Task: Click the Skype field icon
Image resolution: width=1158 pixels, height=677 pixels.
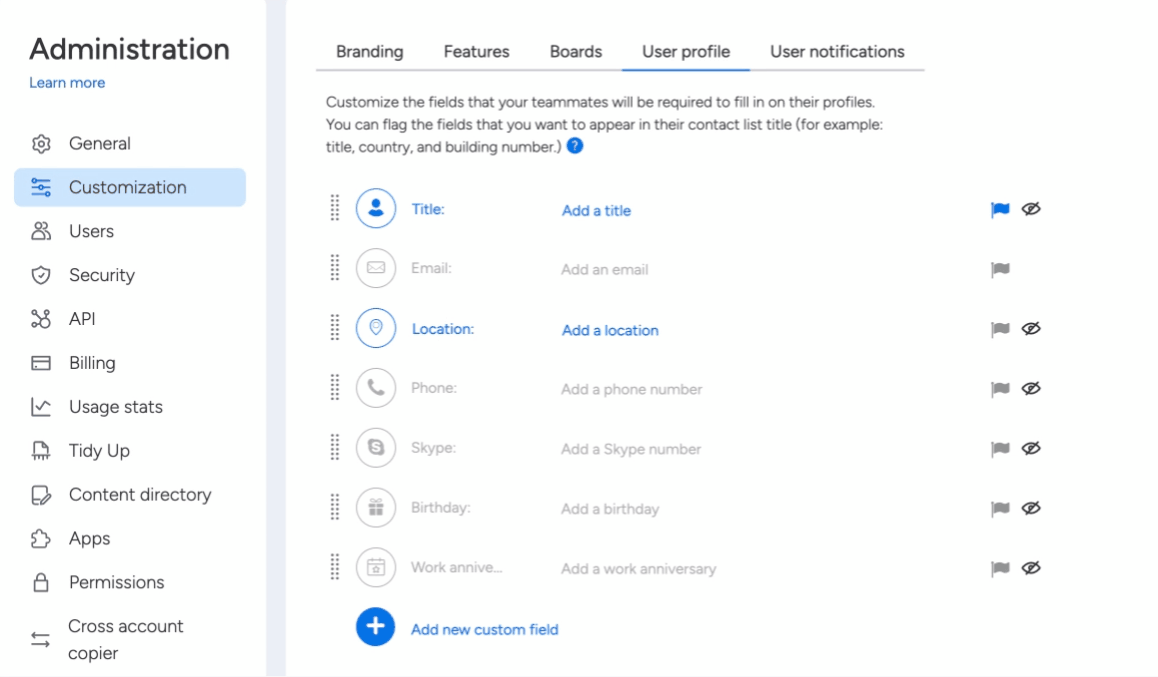Action: coord(376,448)
